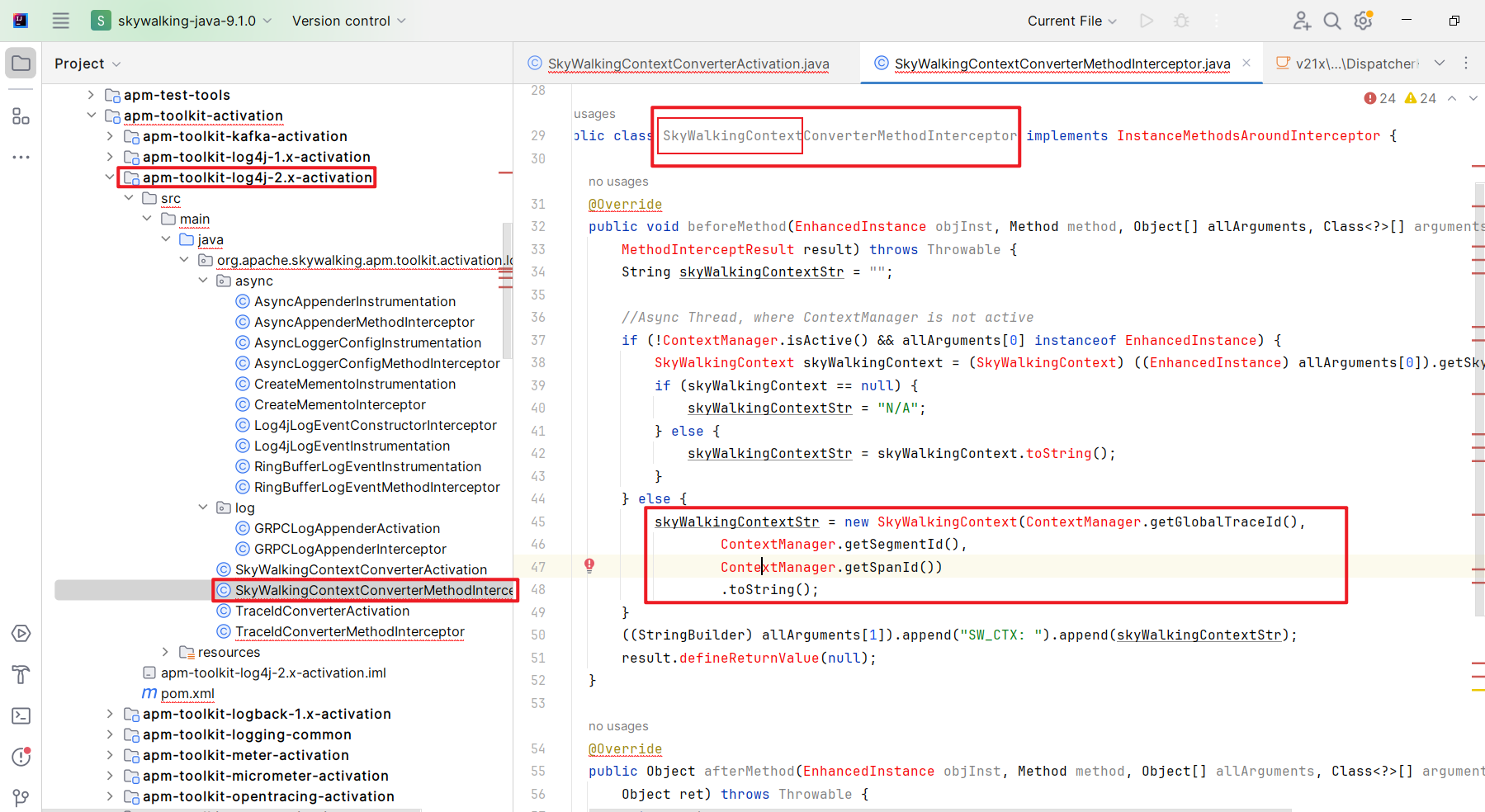Open the Build hammer tool window
Viewport: 1485px width, 812px height.
click(21, 675)
